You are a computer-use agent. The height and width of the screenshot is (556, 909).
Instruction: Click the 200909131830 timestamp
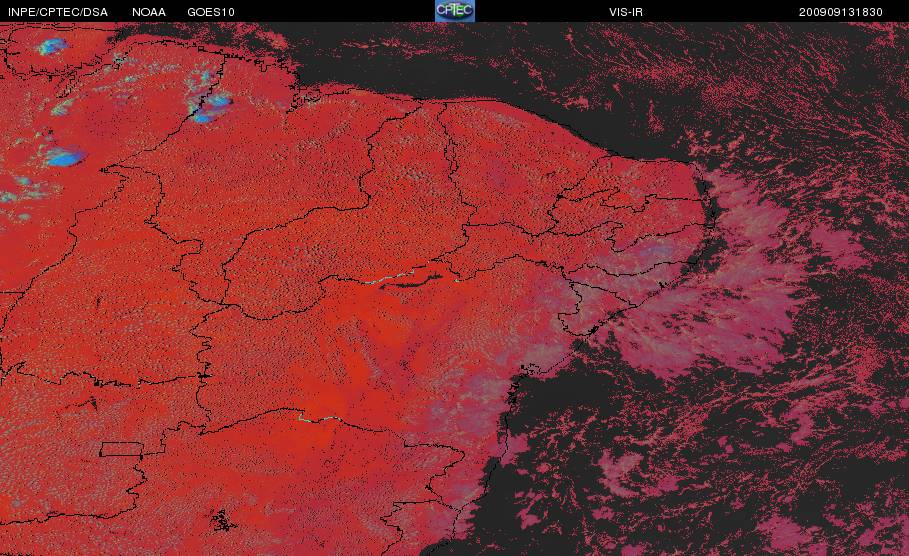point(841,12)
